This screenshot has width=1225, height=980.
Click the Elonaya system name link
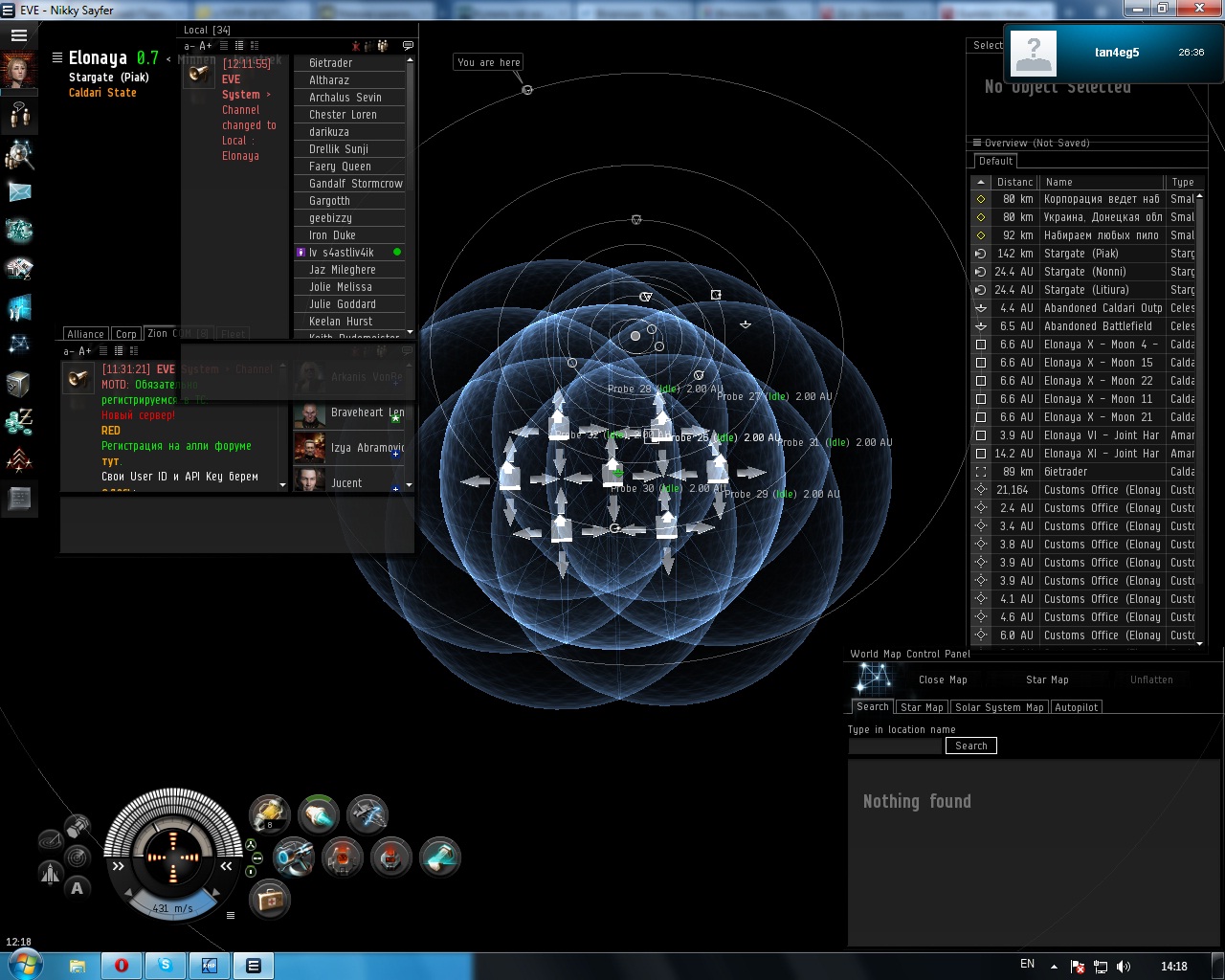point(98,58)
